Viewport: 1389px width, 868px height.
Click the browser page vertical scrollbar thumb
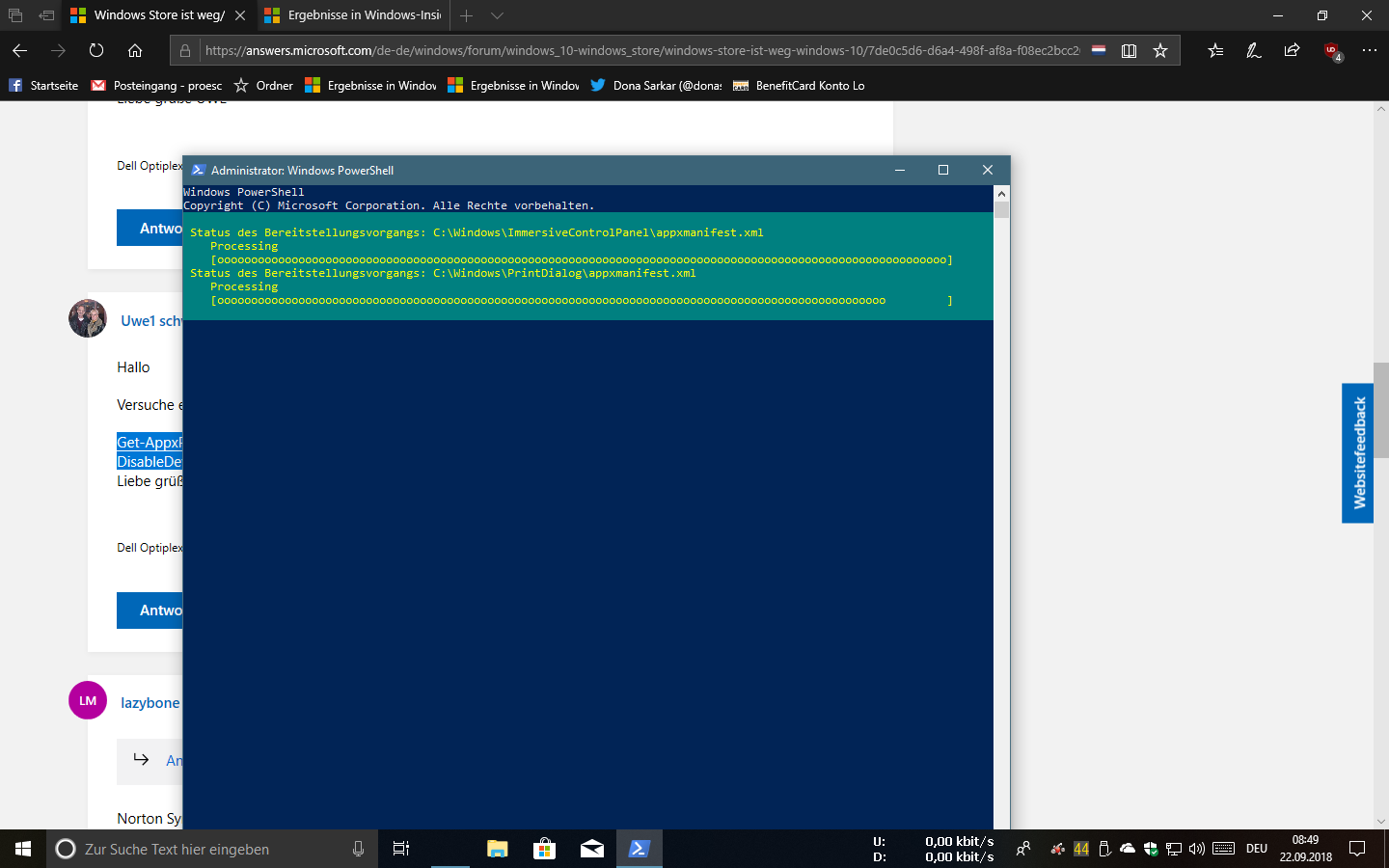(x=1381, y=410)
